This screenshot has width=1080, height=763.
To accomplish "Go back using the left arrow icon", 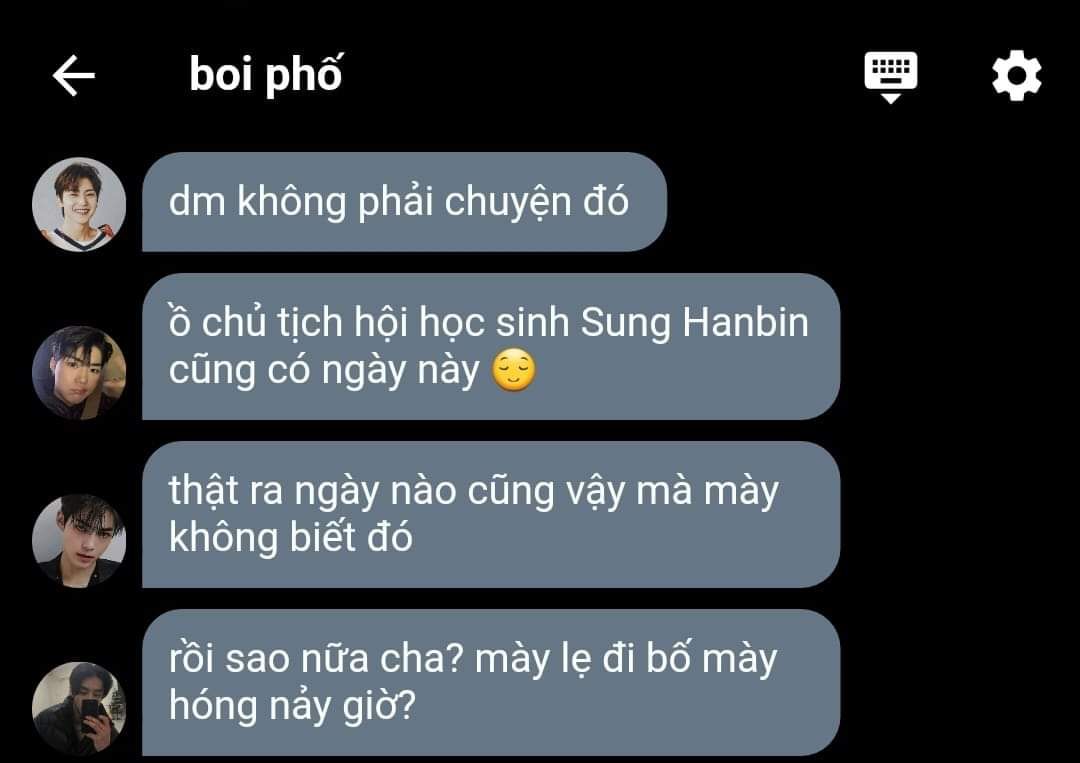I will pyautogui.click(x=74, y=76).
